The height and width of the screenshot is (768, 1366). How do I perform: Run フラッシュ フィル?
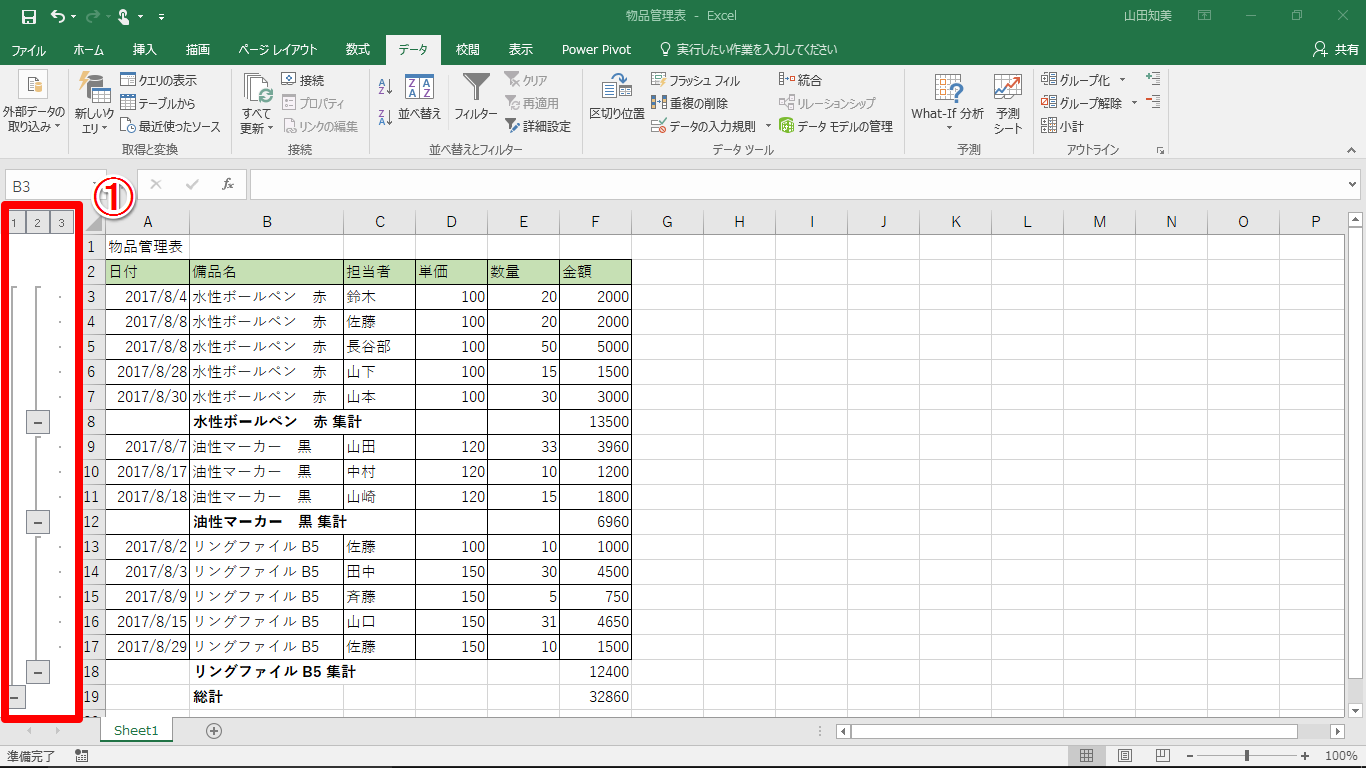pos(696,80)
